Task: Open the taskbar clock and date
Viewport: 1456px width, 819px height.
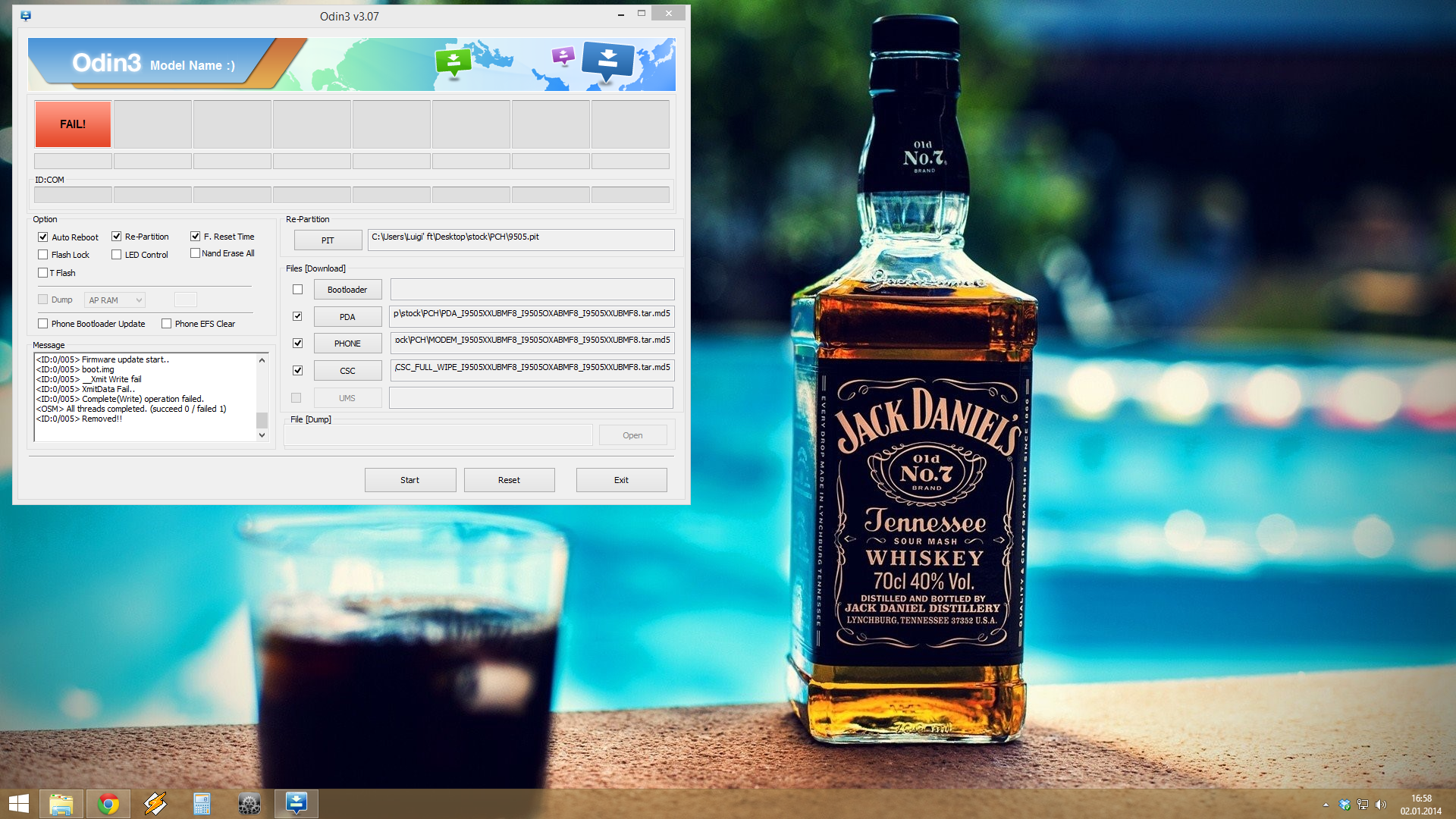Action: [1421, 805]
